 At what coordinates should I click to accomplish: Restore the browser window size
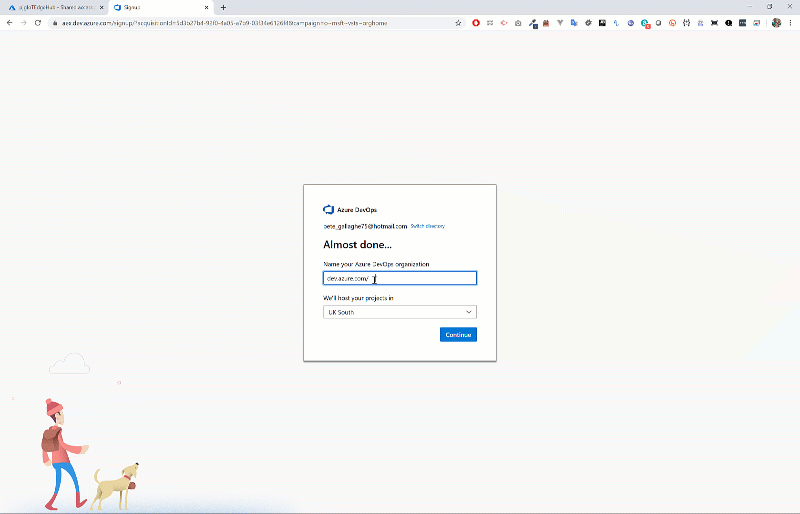pos(769,7)
